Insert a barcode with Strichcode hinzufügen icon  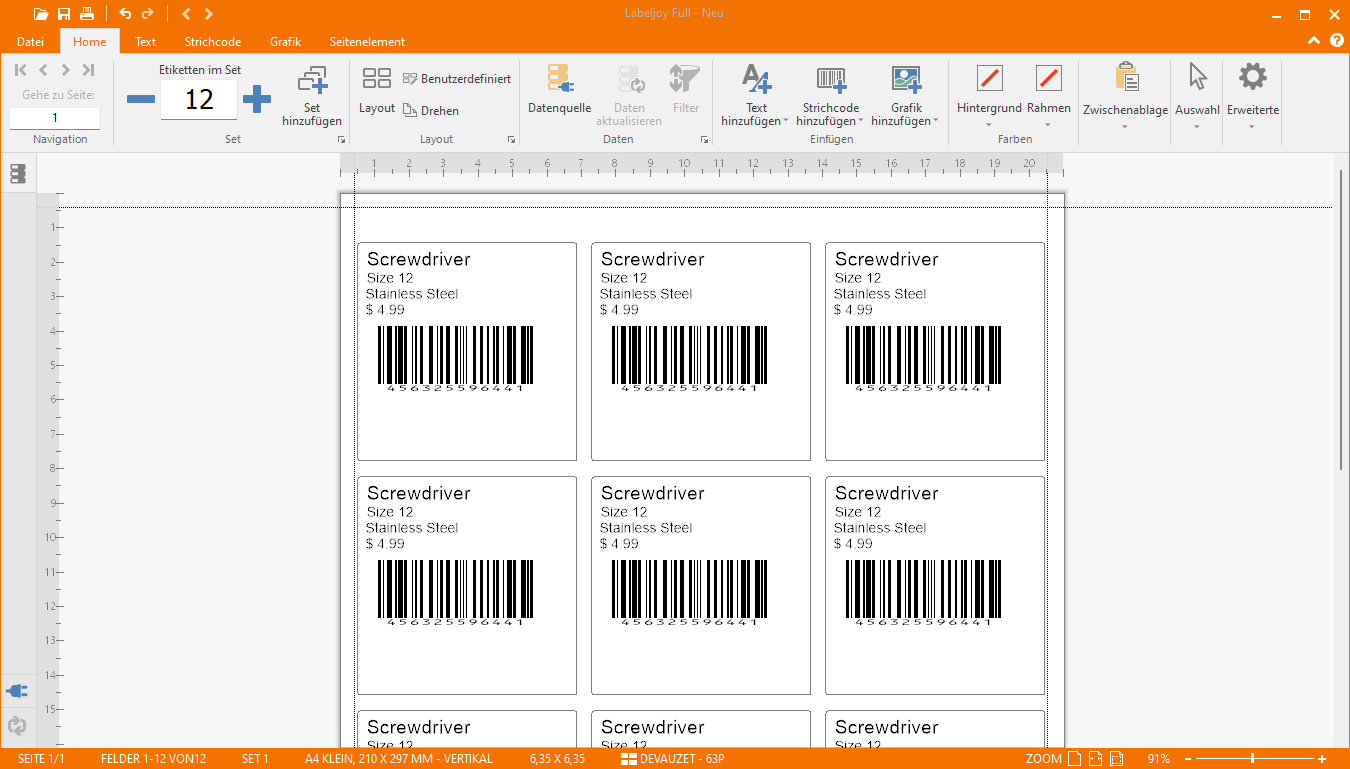point(831,79)
